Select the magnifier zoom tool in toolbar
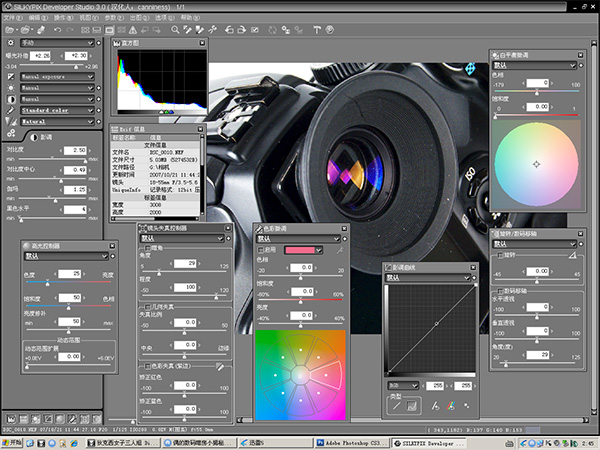The width and height of the screenshot is (600, 450). (x=175, y=29)
